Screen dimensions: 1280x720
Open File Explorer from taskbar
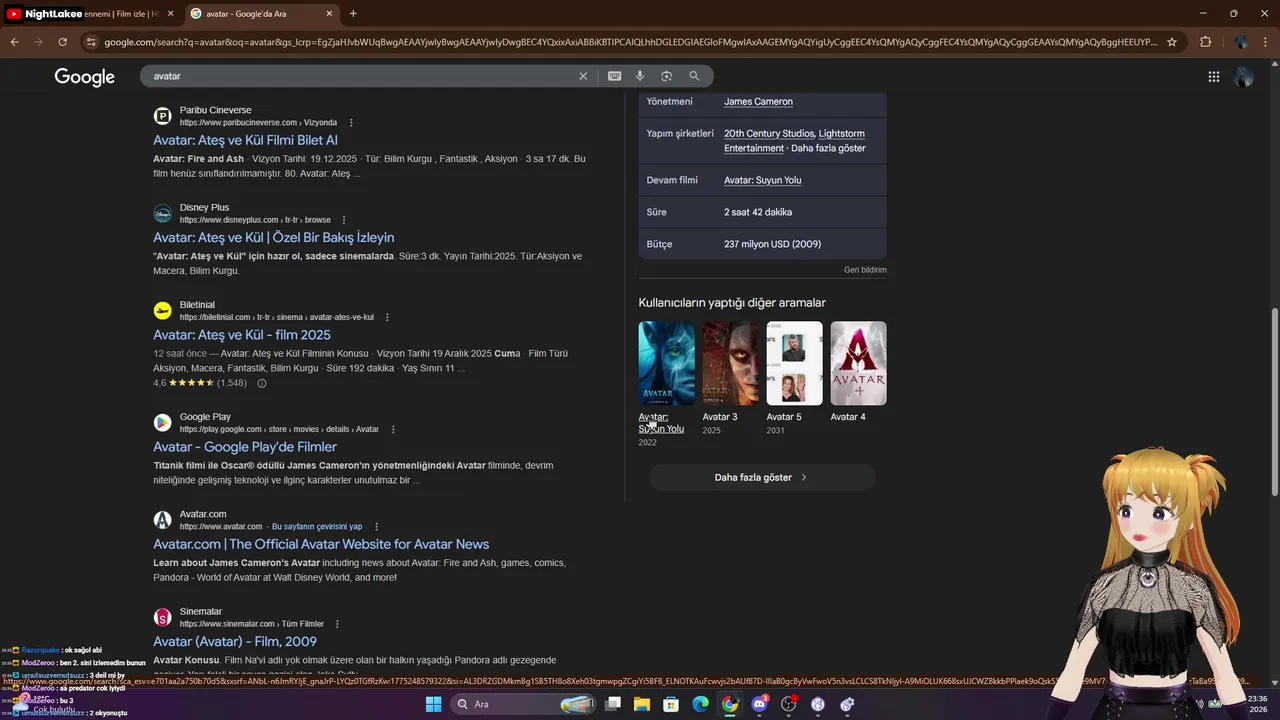(642, 704)
